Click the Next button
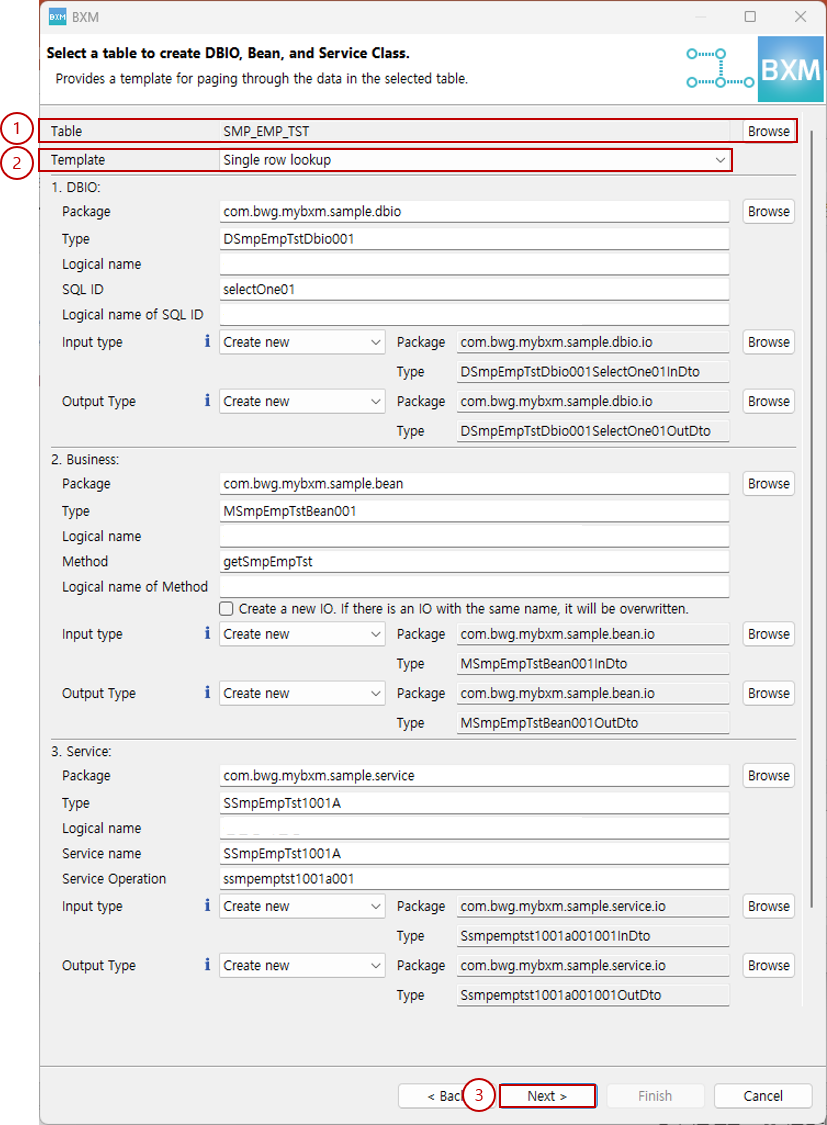 [548, 1095]
